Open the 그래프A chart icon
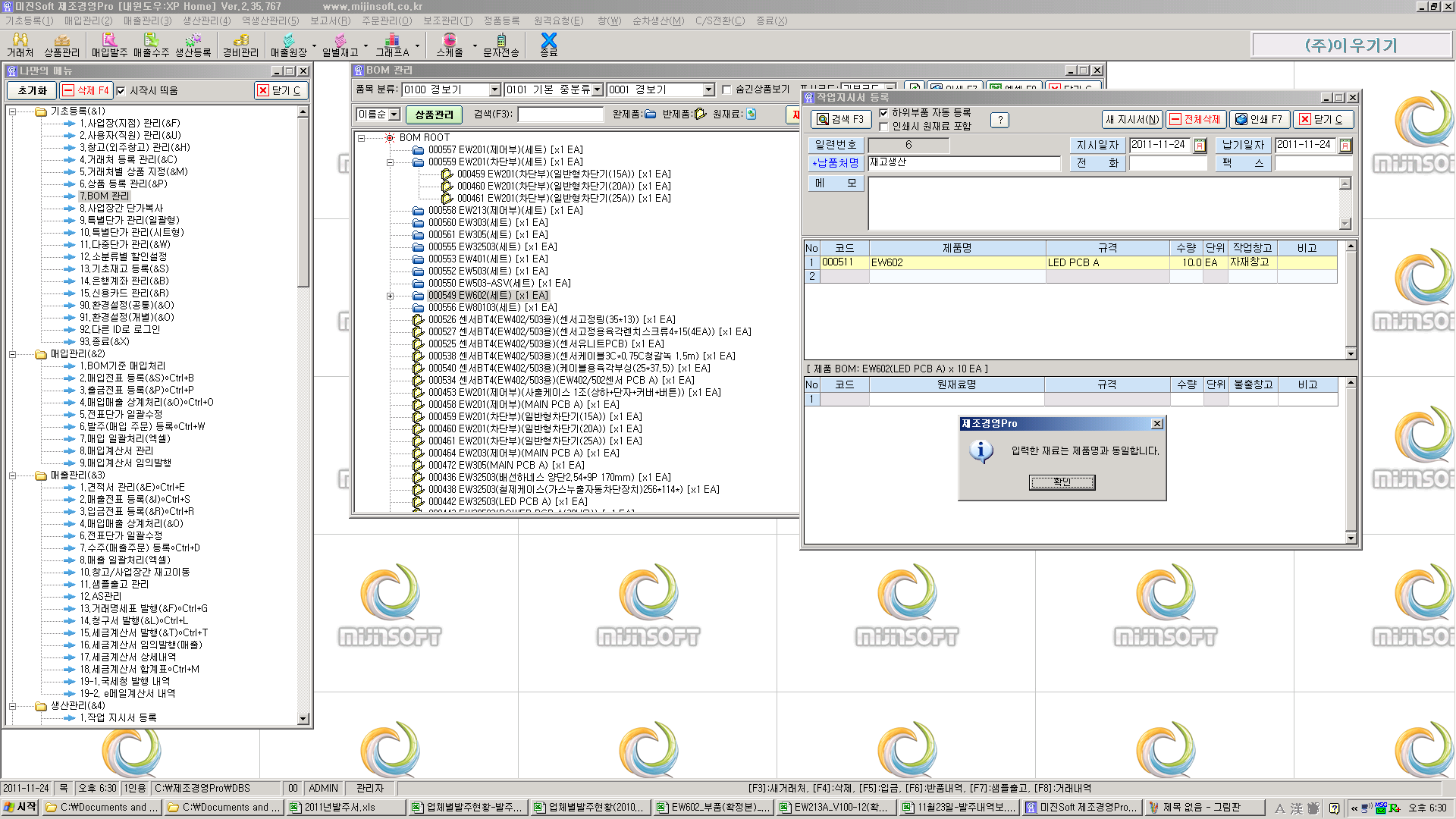 point(392,45)
